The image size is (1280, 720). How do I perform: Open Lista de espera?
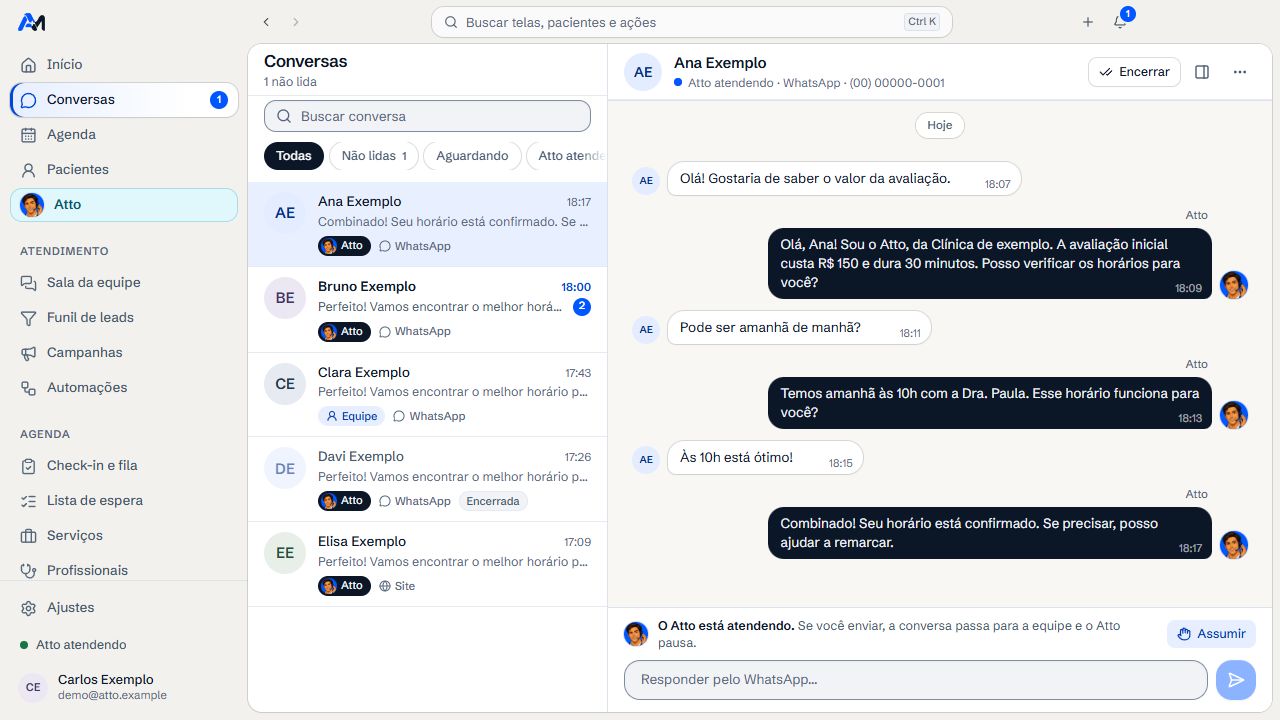click(124, 500)
